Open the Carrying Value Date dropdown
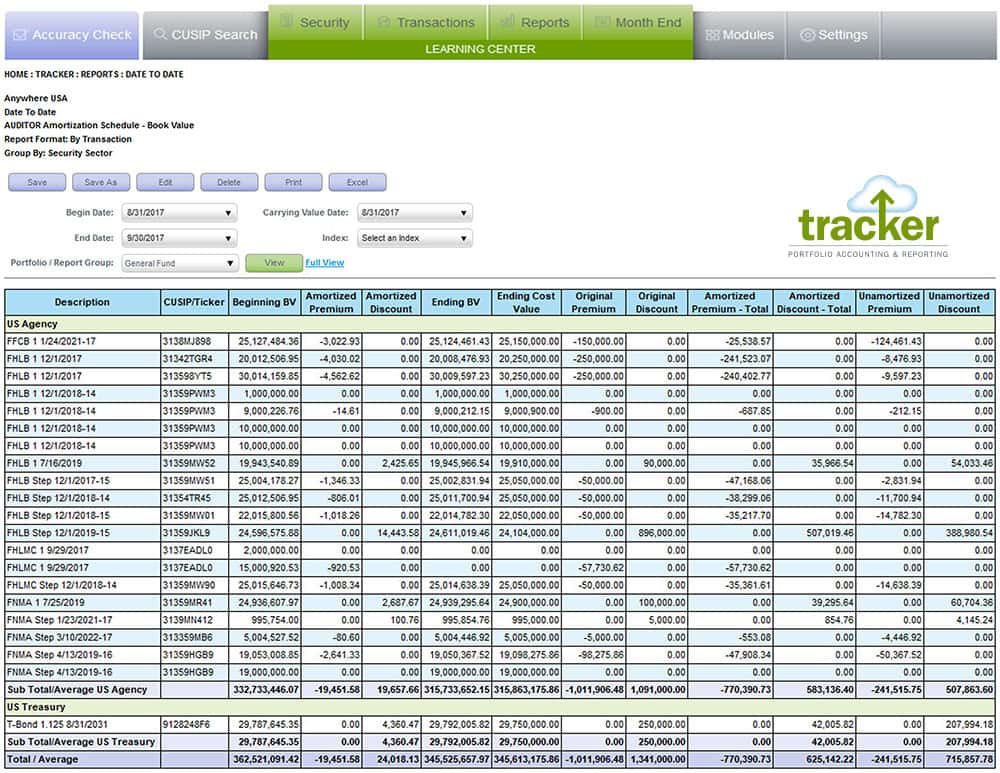The height and width of the screenshot is (773, 1000). tap(414, 213)
